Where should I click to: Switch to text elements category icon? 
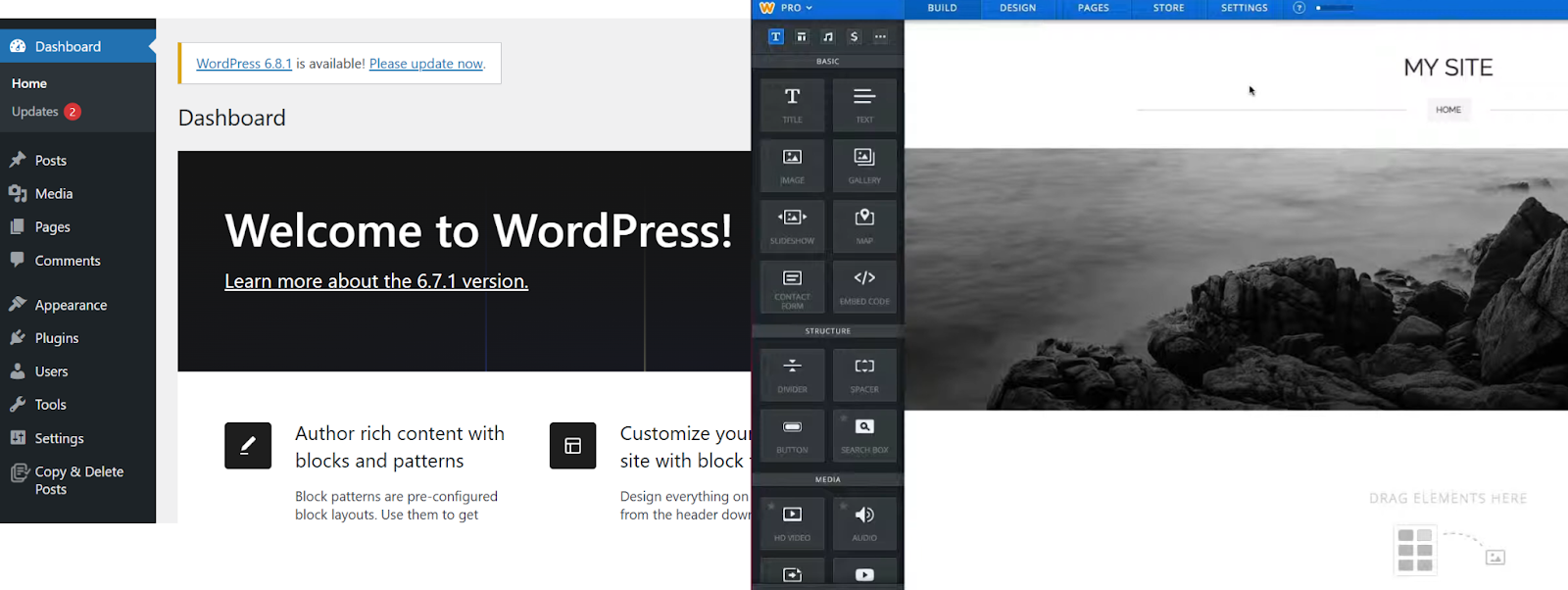tap(775, 36)
